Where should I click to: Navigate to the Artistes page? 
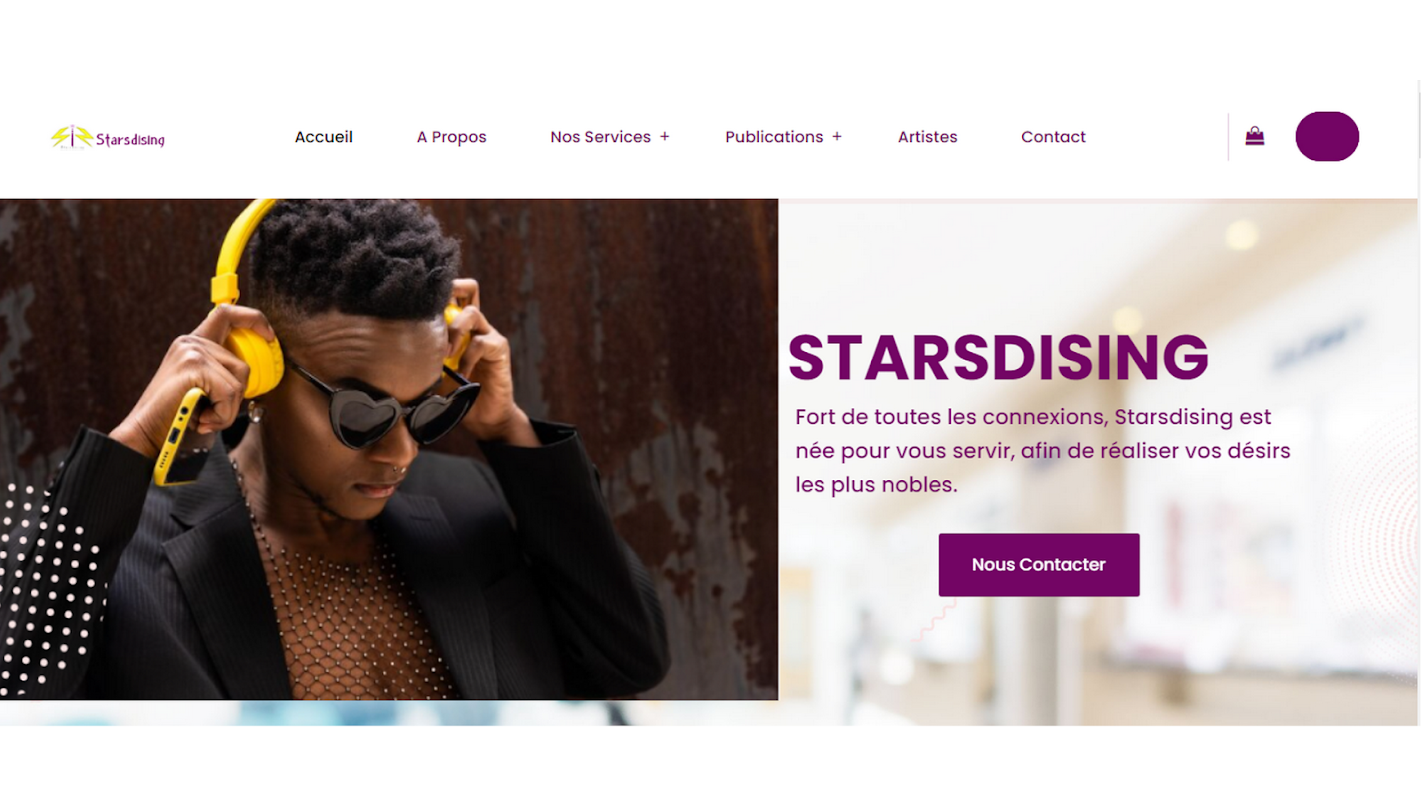point(927,137)
